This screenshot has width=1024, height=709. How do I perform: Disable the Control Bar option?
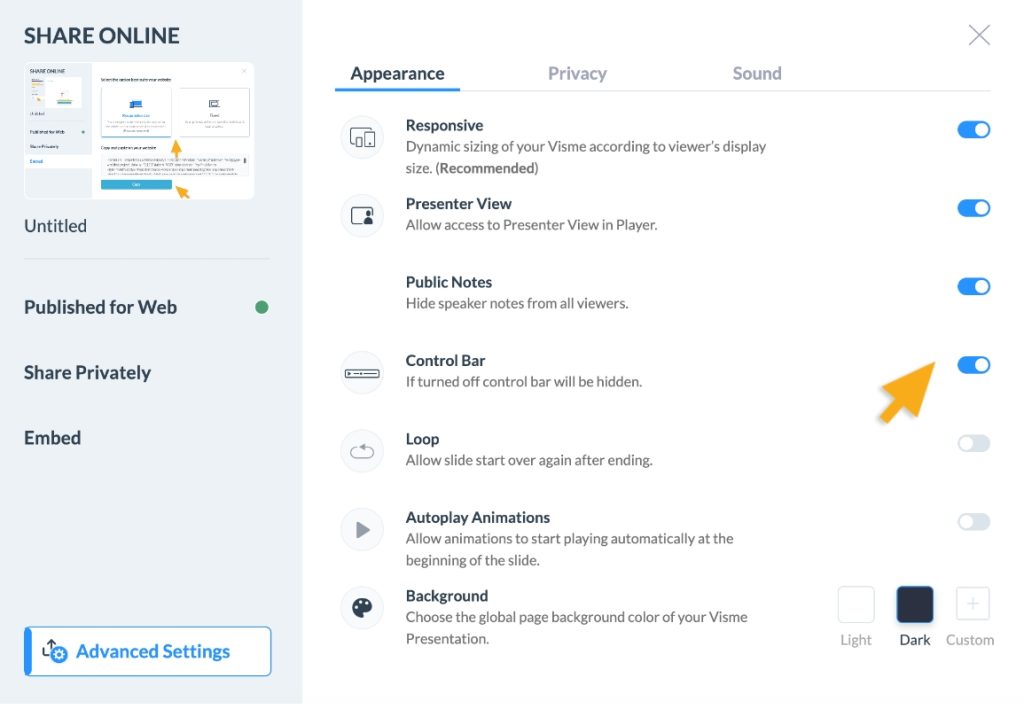[973, 364]
